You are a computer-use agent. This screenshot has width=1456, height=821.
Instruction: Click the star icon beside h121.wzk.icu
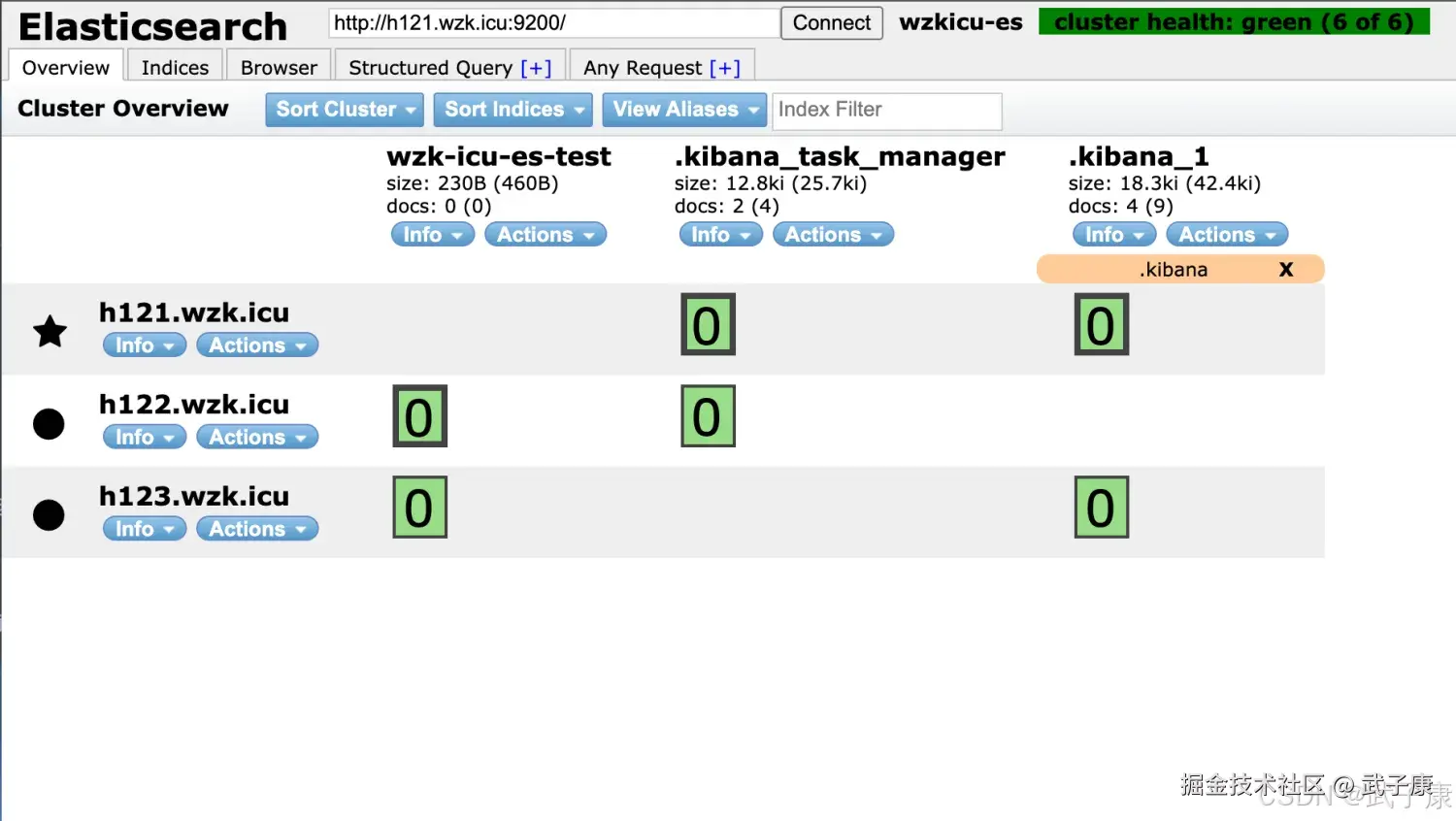[x=49, y=331]
